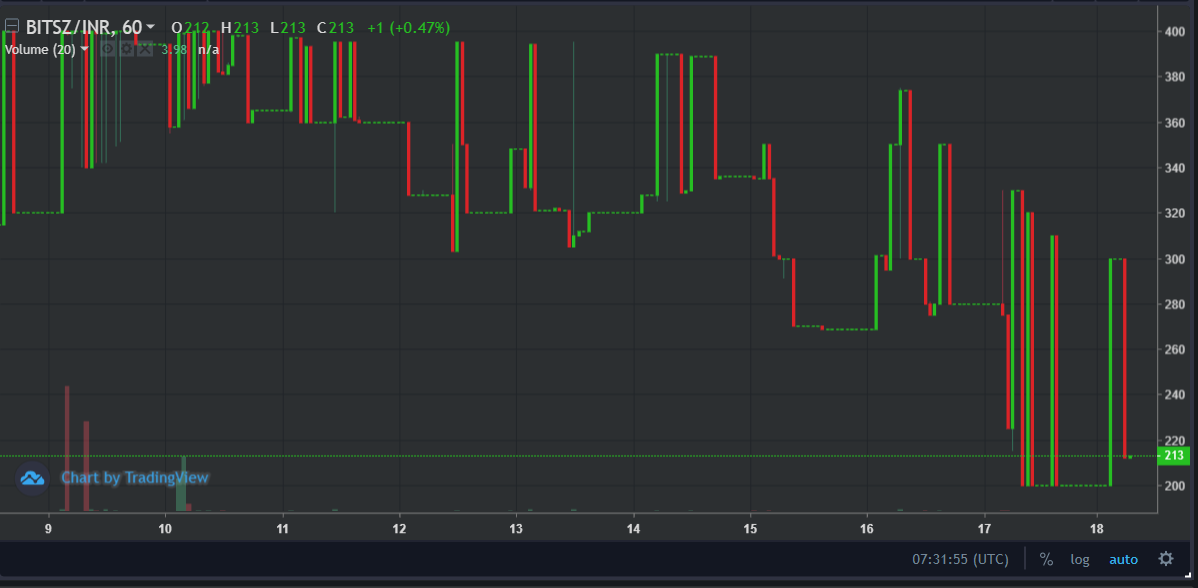Screen dimensions: 1198x588
Task: Toggle auto scale with auto button
Action: click(1123, 559)
